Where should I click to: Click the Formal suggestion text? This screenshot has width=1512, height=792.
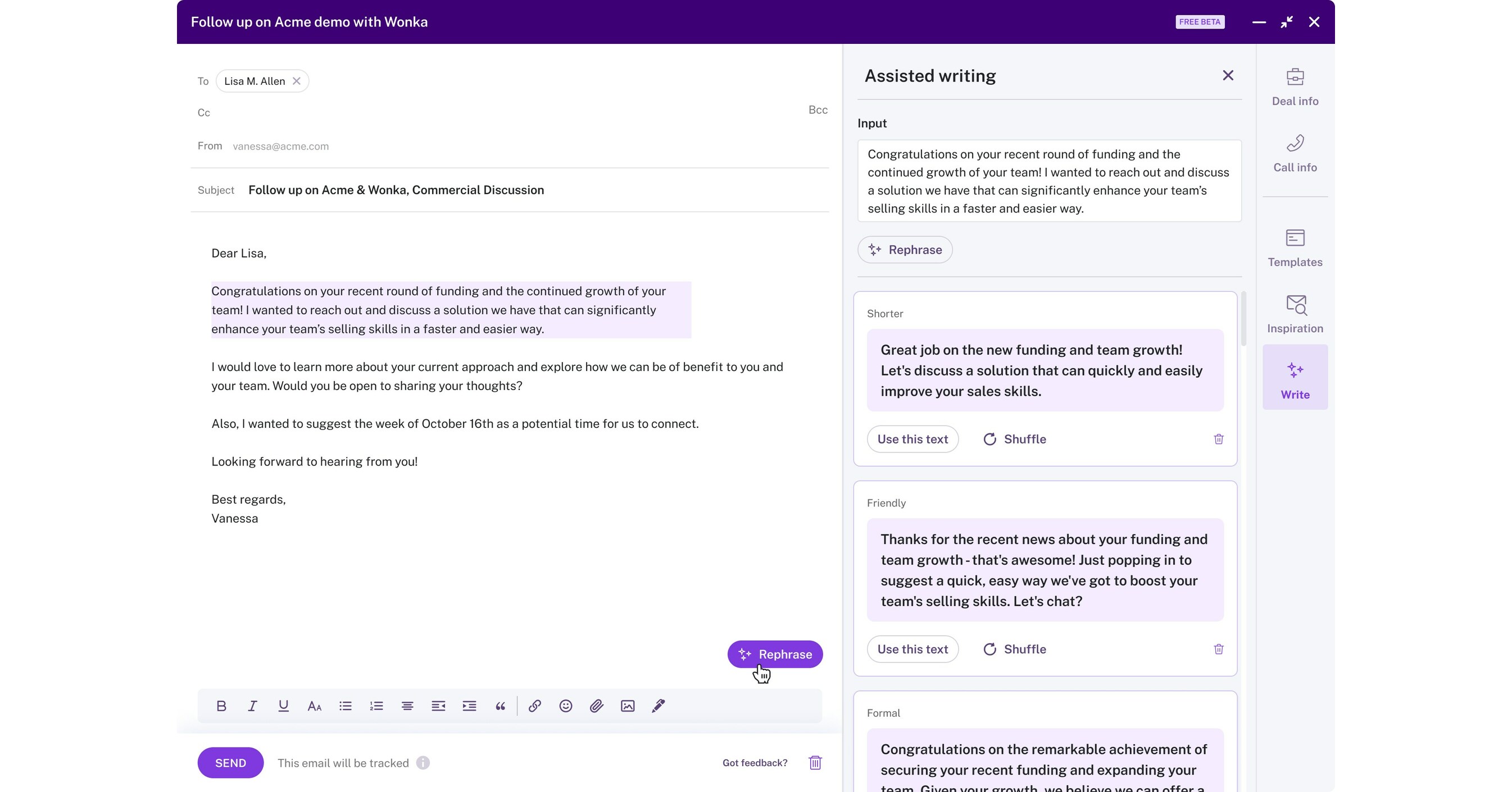1046,761
